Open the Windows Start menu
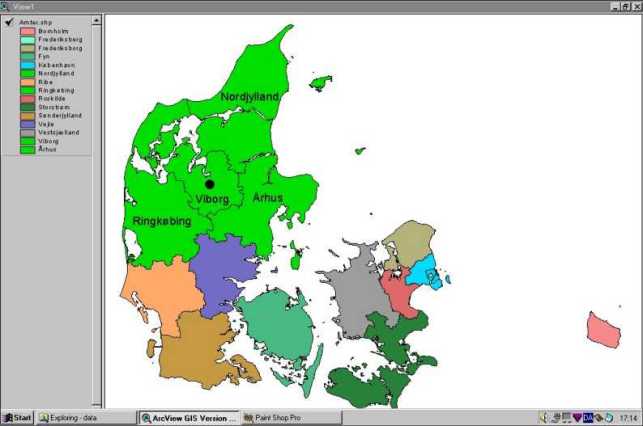The image size is (643, 426). coord(17,418)
